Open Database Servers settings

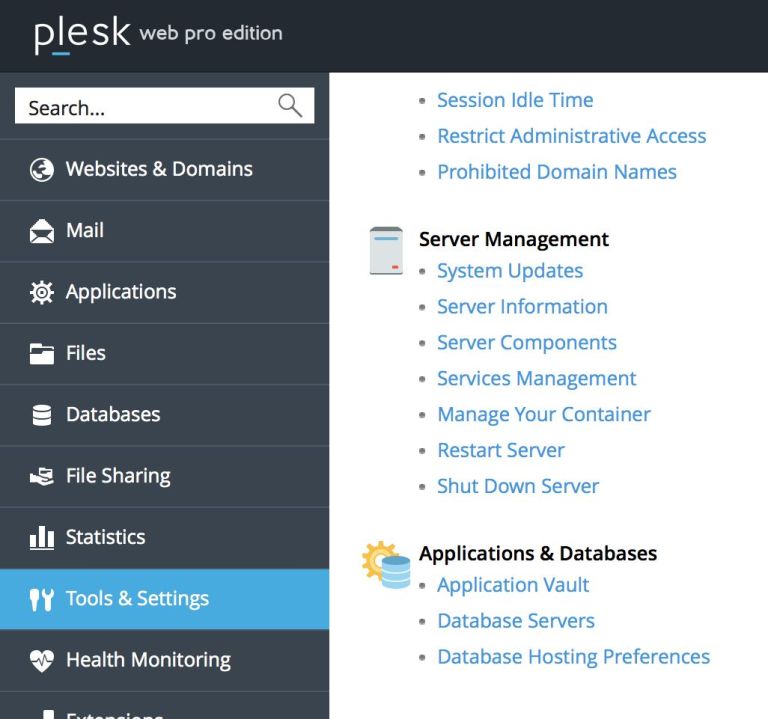coord(516,621)
